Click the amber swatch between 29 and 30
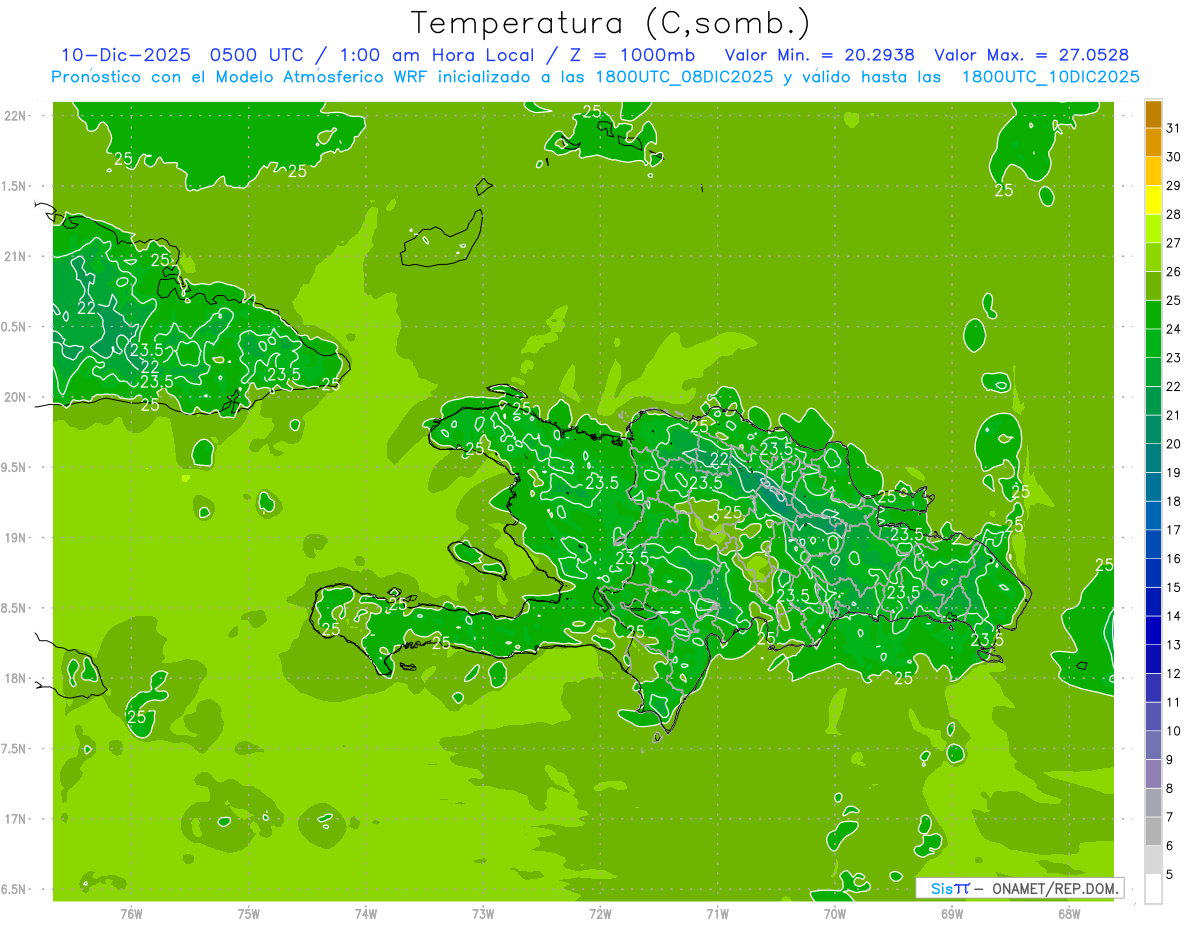 (x=1153, y=171)
